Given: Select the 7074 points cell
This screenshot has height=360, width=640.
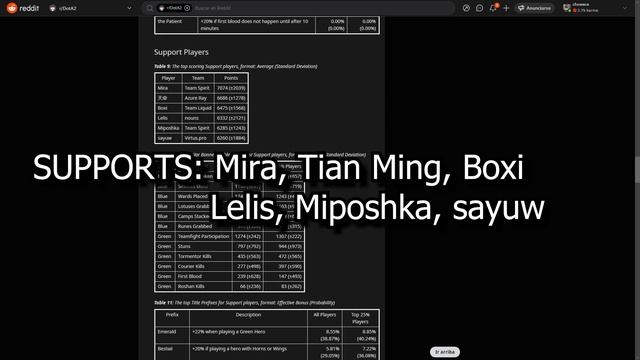Looking at the screenshot, I should tap(231, 88).
